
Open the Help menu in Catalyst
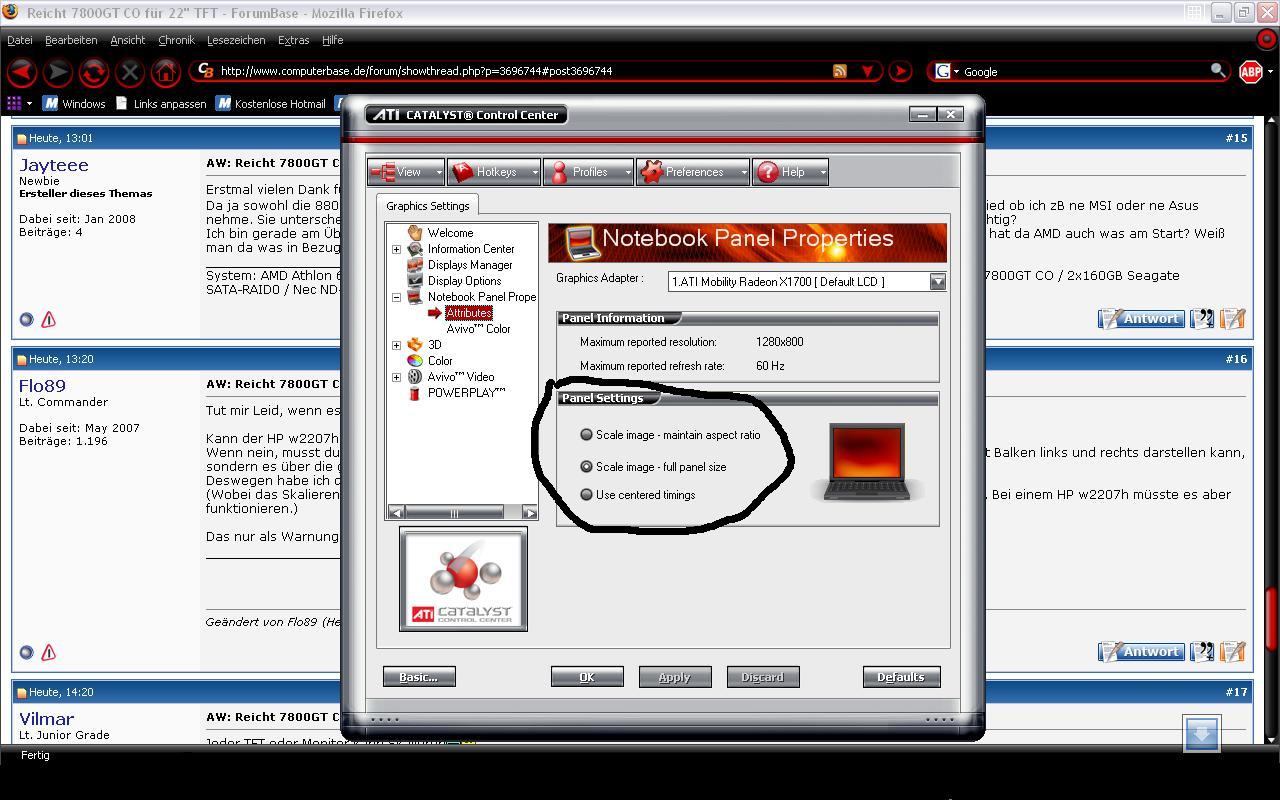click(790, 172)
